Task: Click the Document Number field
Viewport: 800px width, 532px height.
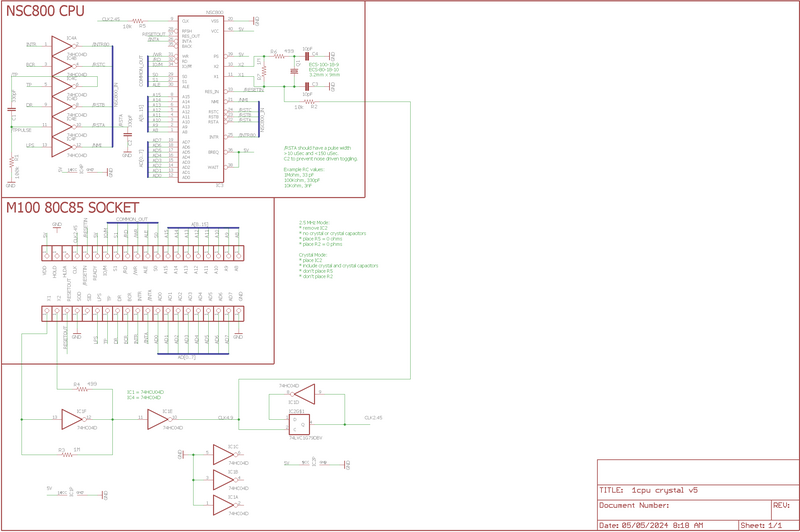Action: (x=634, y=505)
